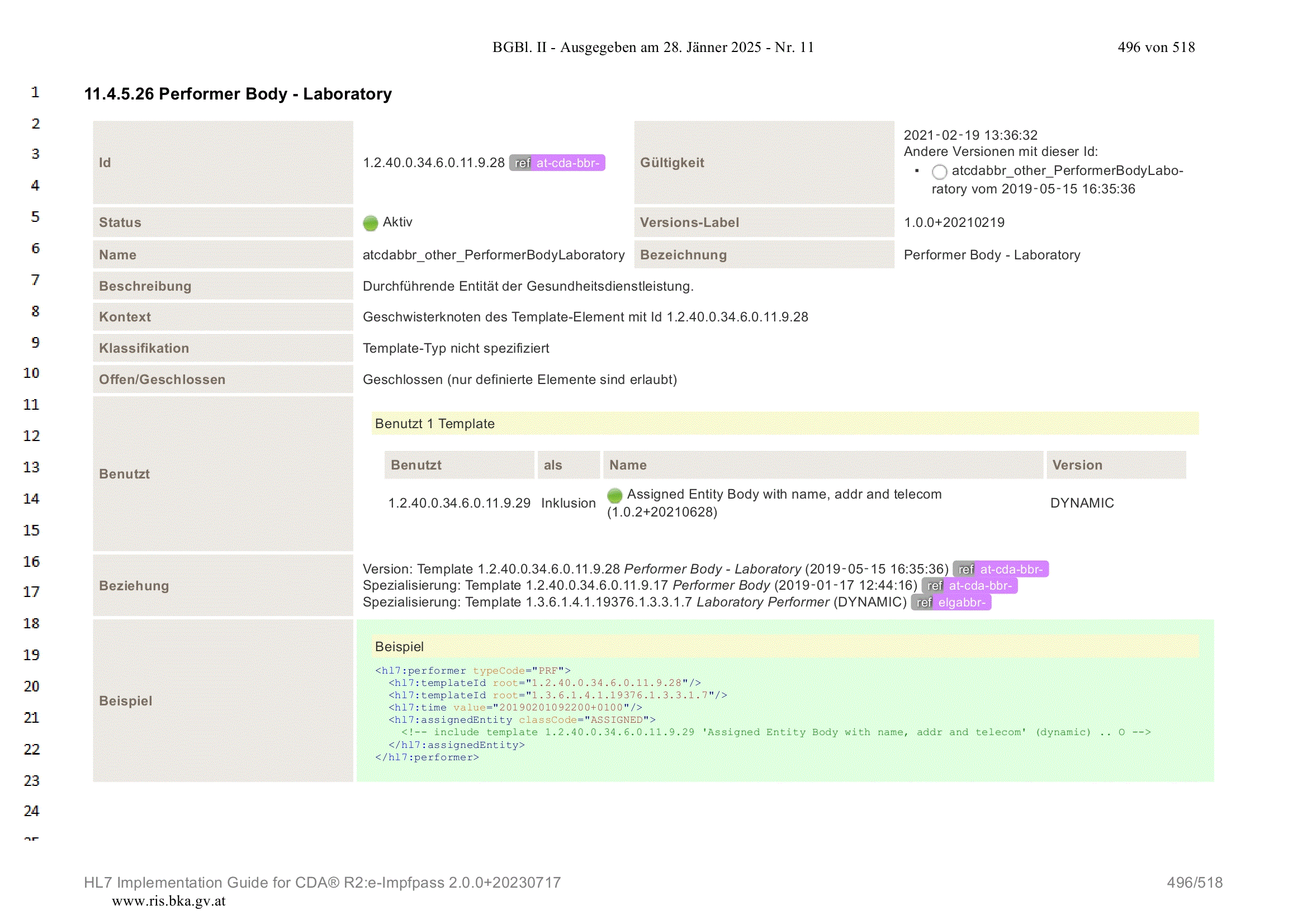1307x924 pixels.
Task: Click the hl7:performer typeCode="PRF" code line
Action: (x=472, y=671)
